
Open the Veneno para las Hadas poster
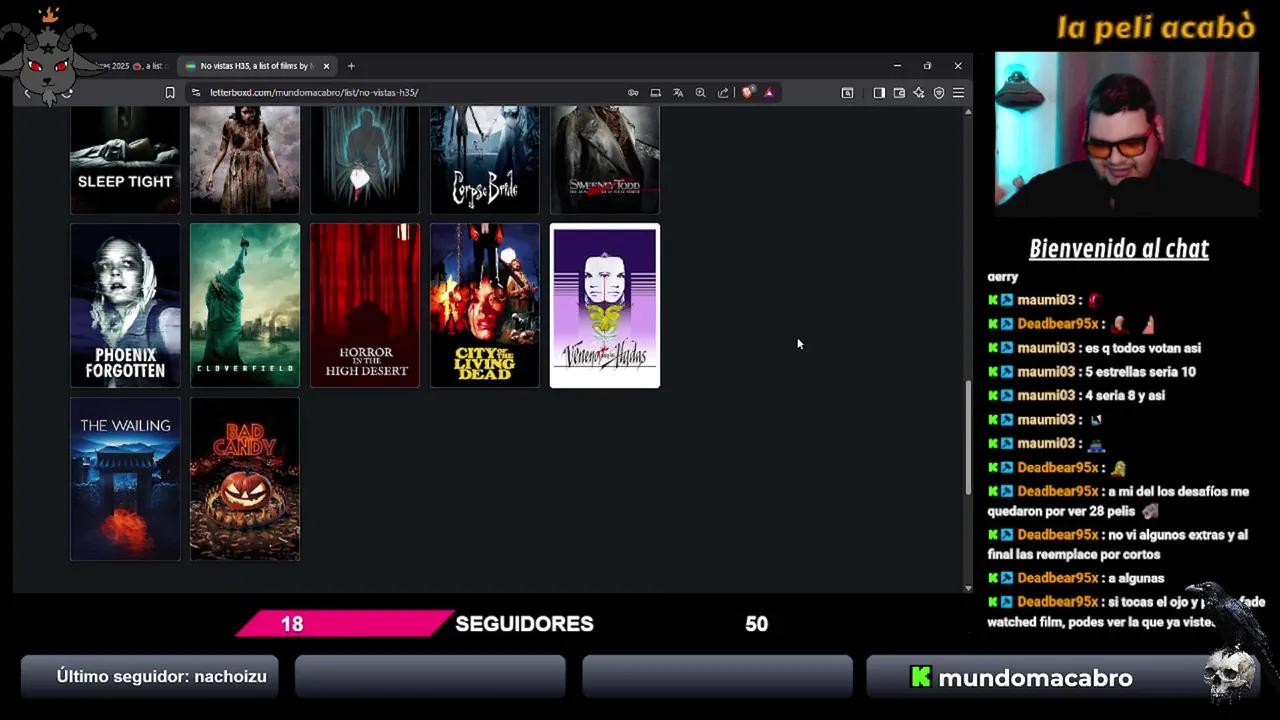click(x=605, y=305)
